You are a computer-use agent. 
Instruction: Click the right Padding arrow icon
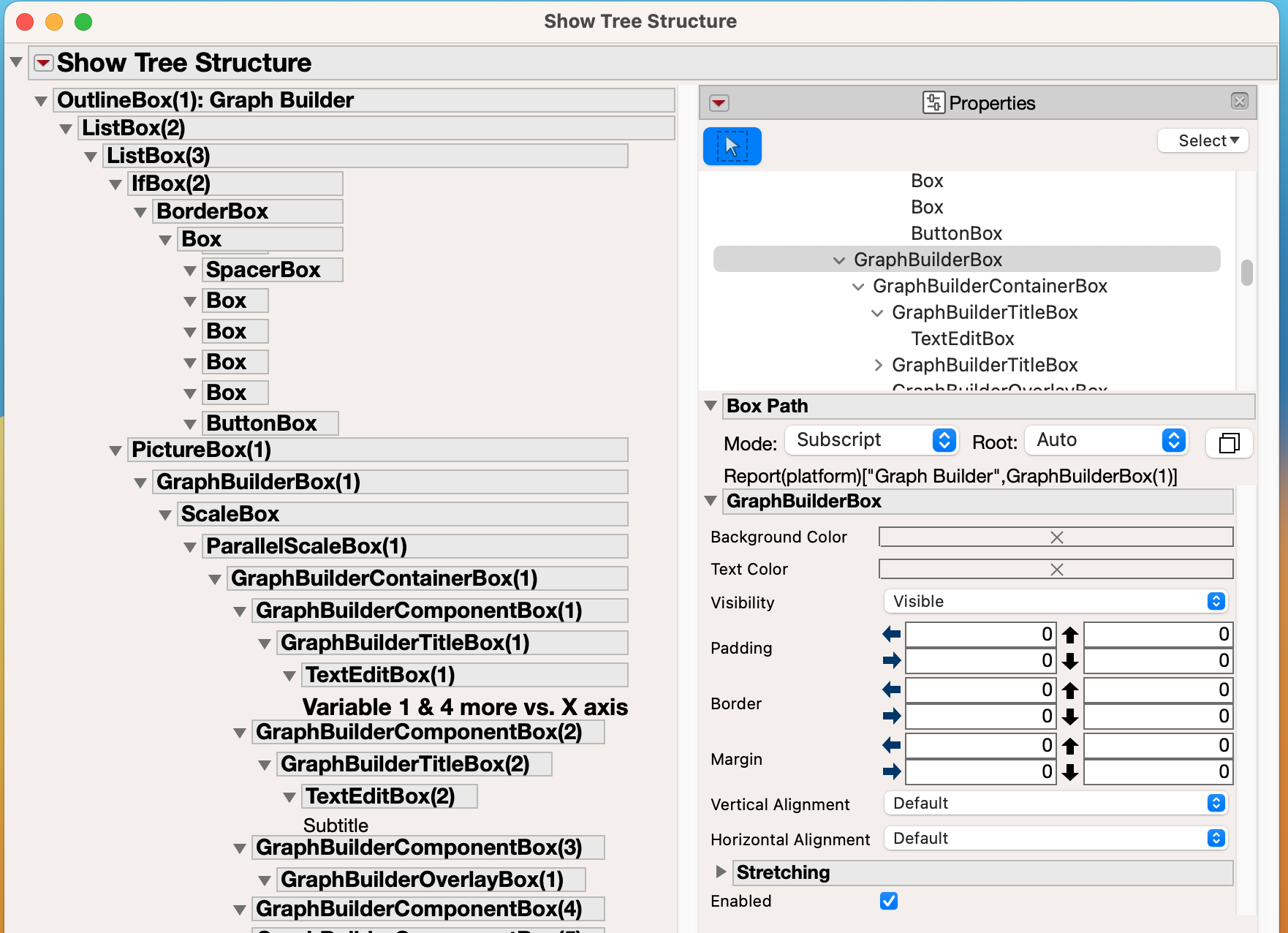pyautogui.click(x=891, y=660)
